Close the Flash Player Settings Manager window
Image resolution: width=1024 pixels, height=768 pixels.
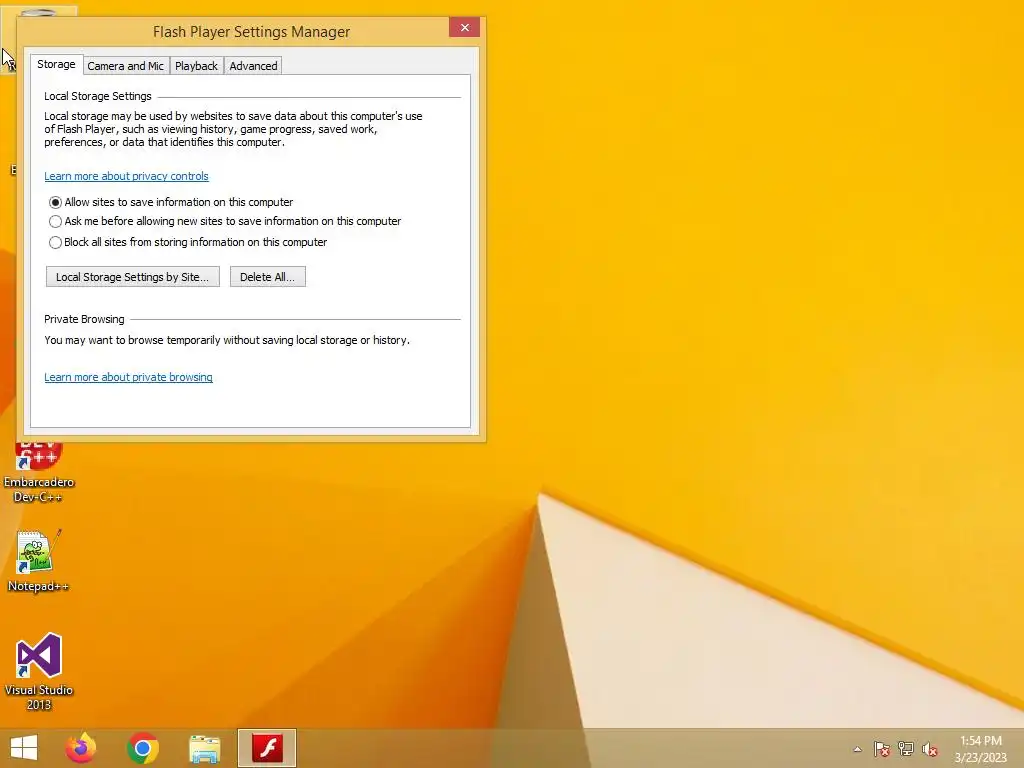[x=464, y=27]
